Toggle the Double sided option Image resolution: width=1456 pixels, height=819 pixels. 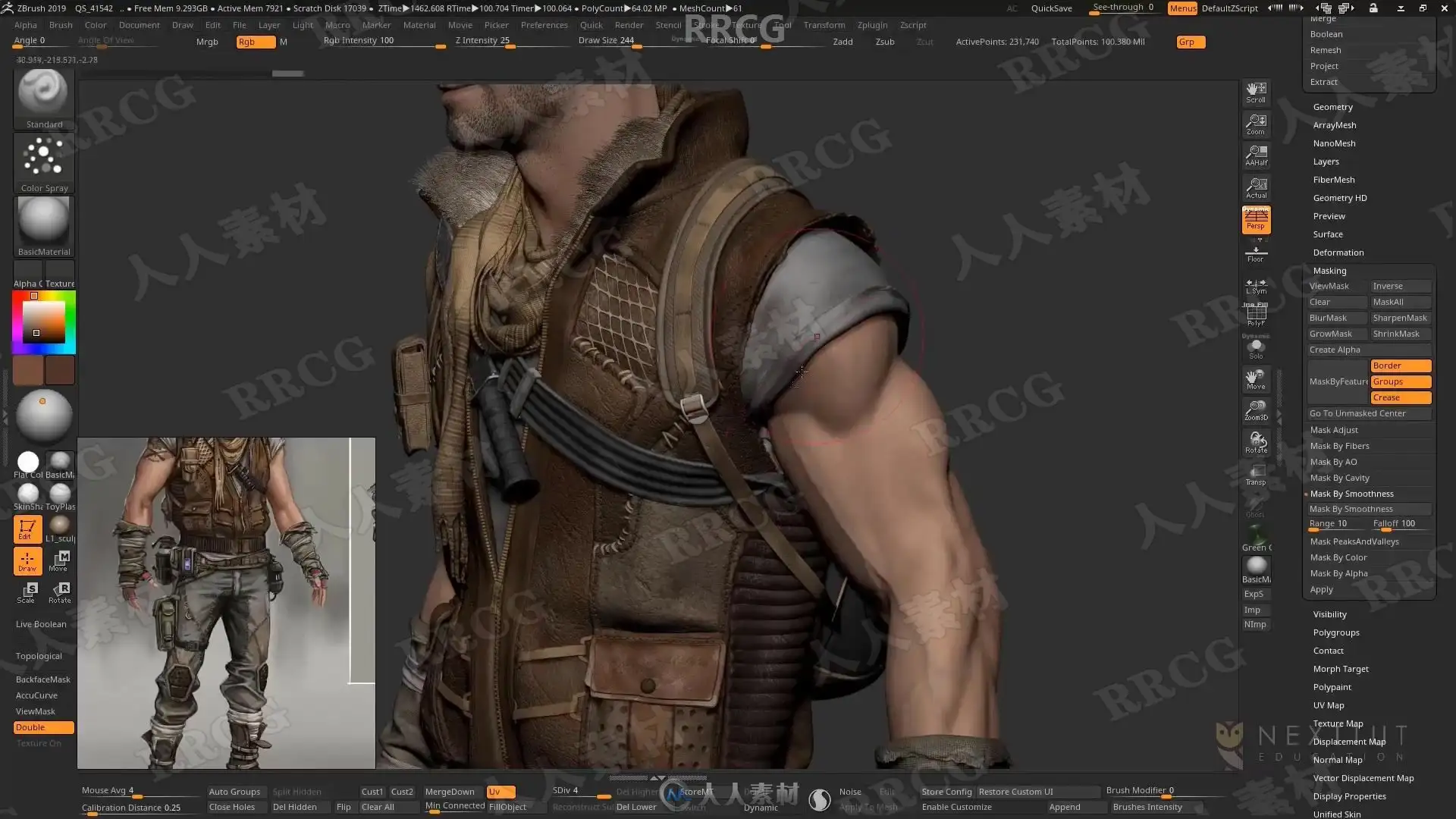[43, 727]
